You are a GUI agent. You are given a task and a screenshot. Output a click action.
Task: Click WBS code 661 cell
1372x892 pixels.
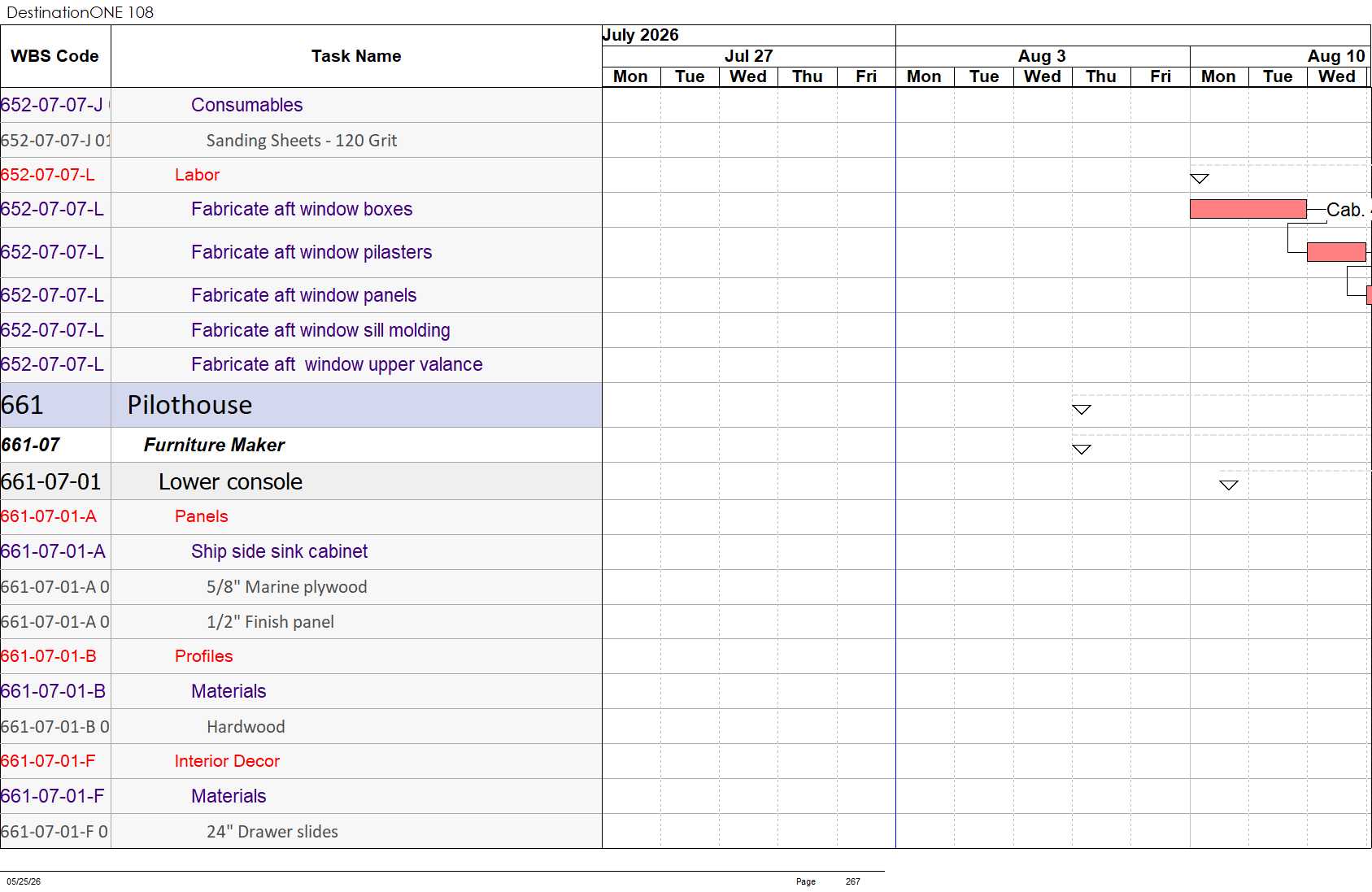(55, 405)
